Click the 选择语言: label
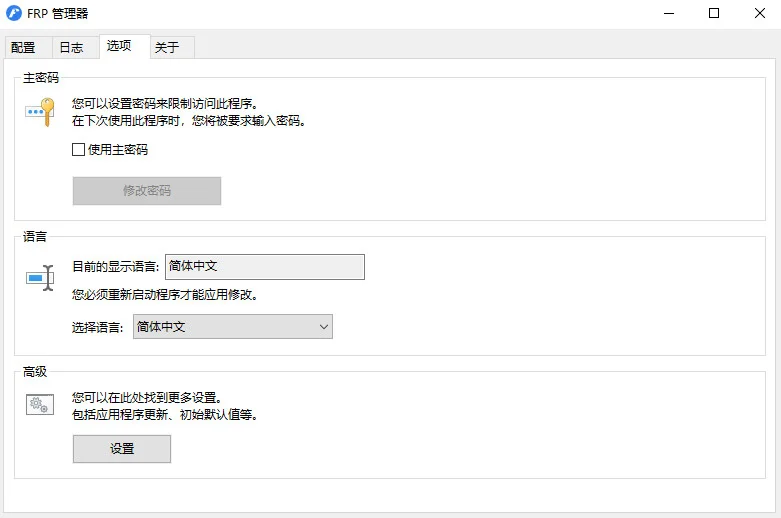This screenshot has height=518, width=781. [x=98, y=327]
